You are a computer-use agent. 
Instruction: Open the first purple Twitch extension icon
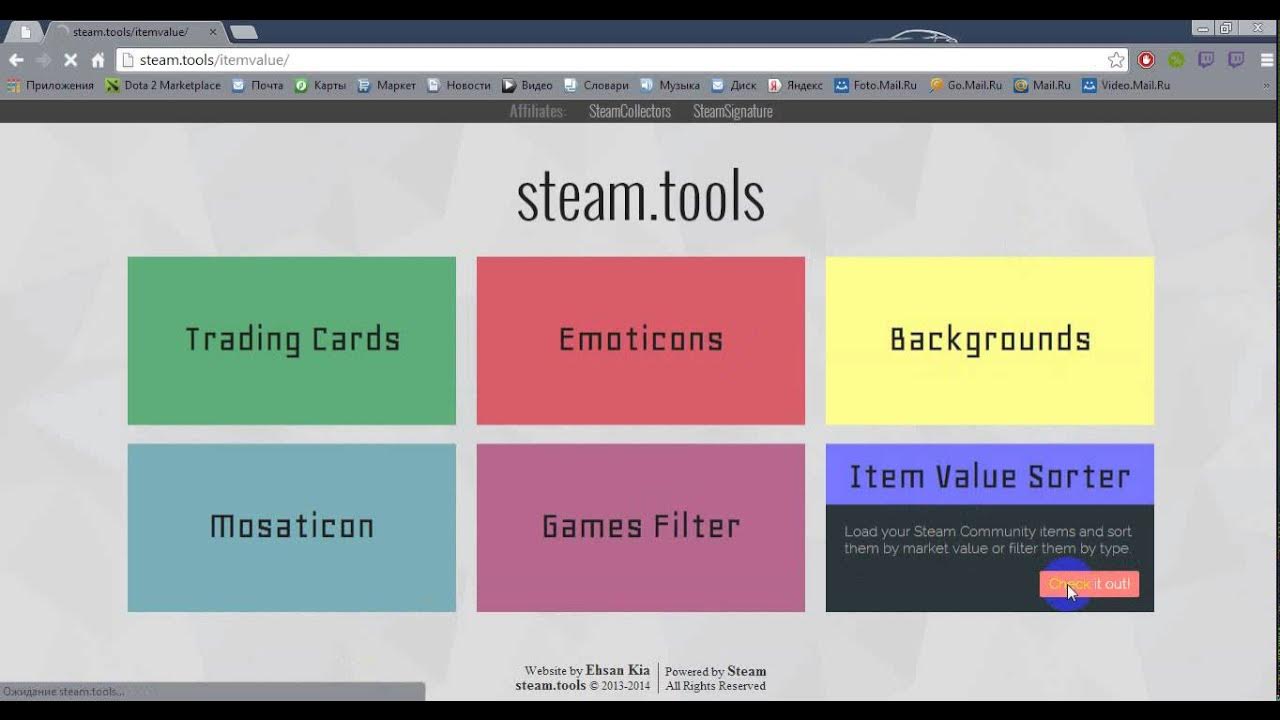coord(1206,60)
